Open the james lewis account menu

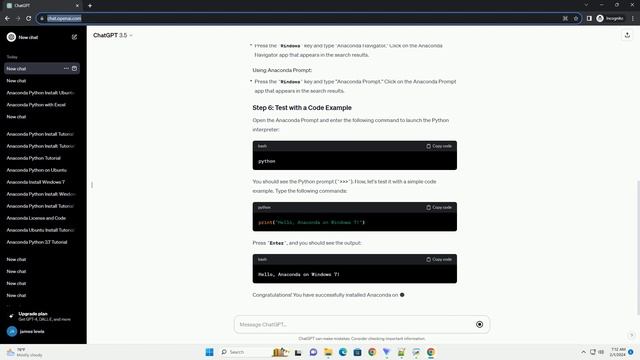tap(42, 331)
